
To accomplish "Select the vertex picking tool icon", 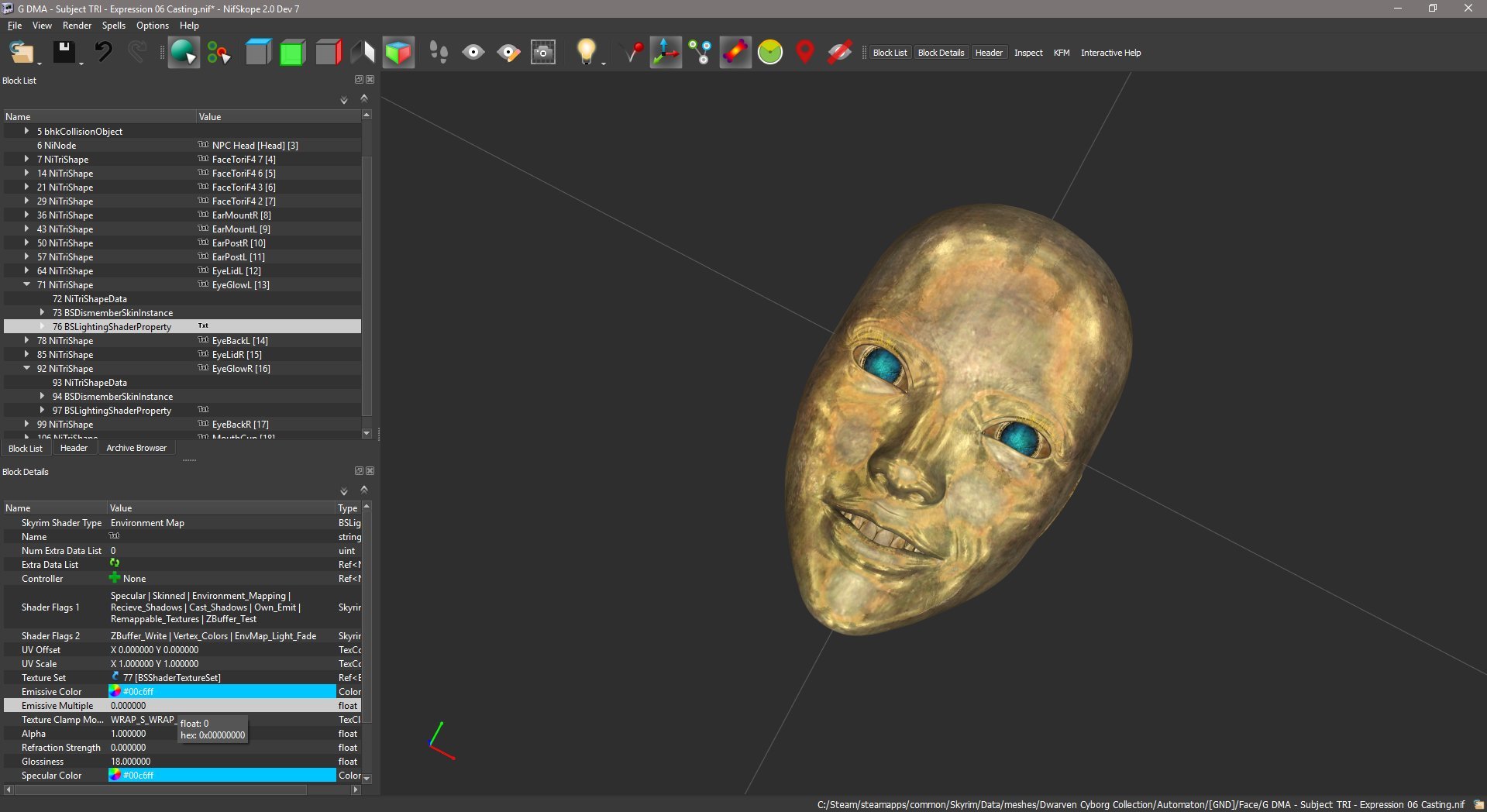I will click(219, 53).
